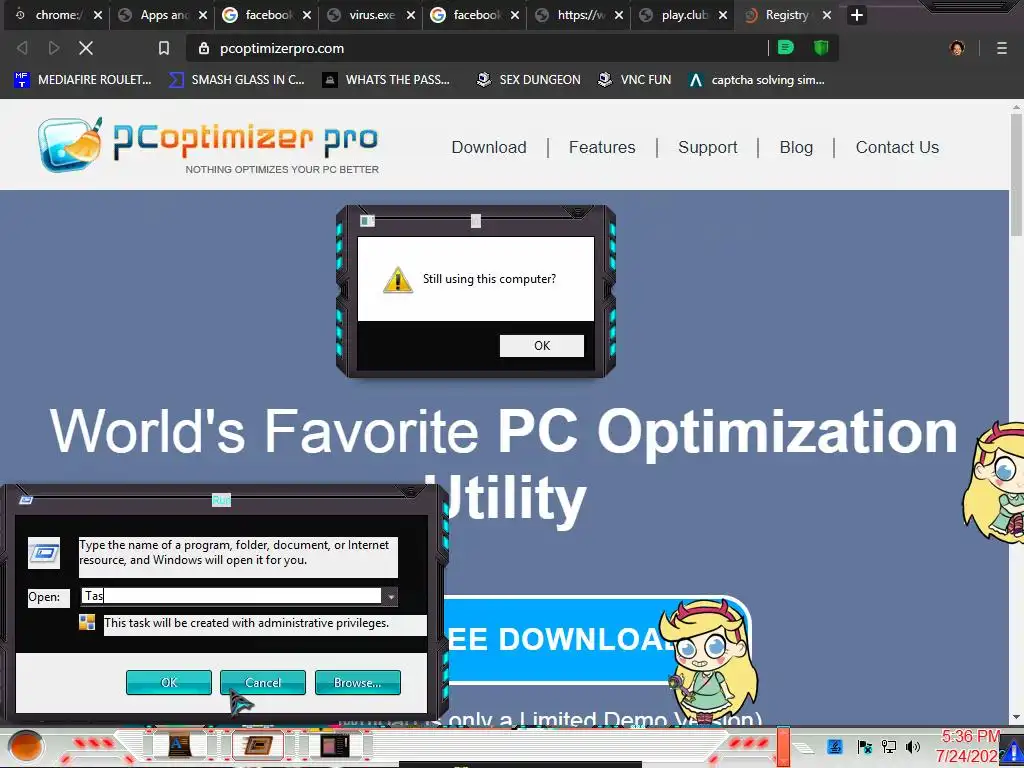Viewport: 1024px width, 768px height.
Task: Open the browser hamburger menu
Action: point(1002,48)
